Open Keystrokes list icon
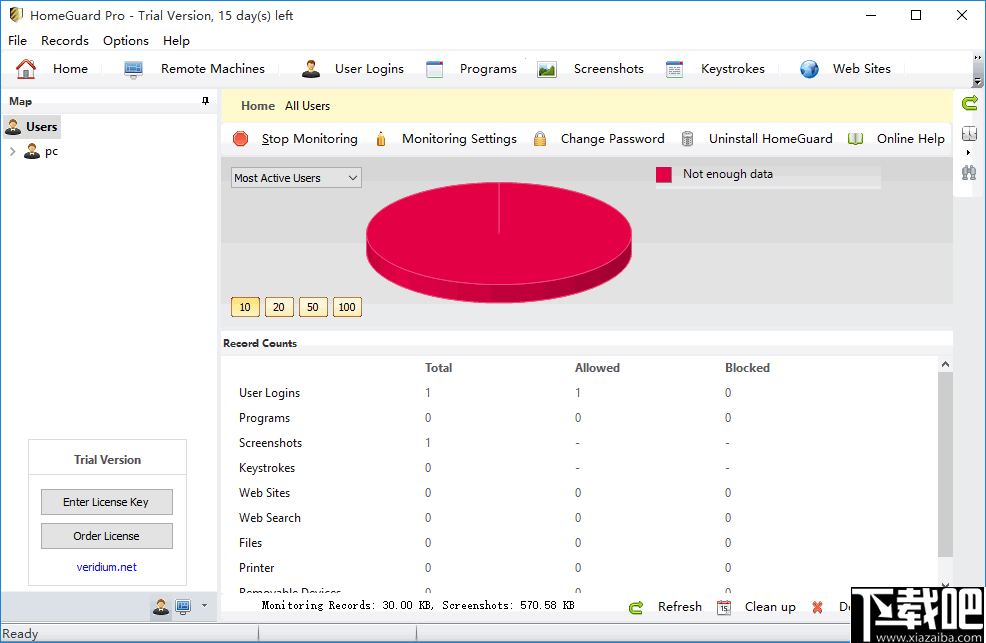The height and width of the screenshot is (643, 986). [674, 69]
